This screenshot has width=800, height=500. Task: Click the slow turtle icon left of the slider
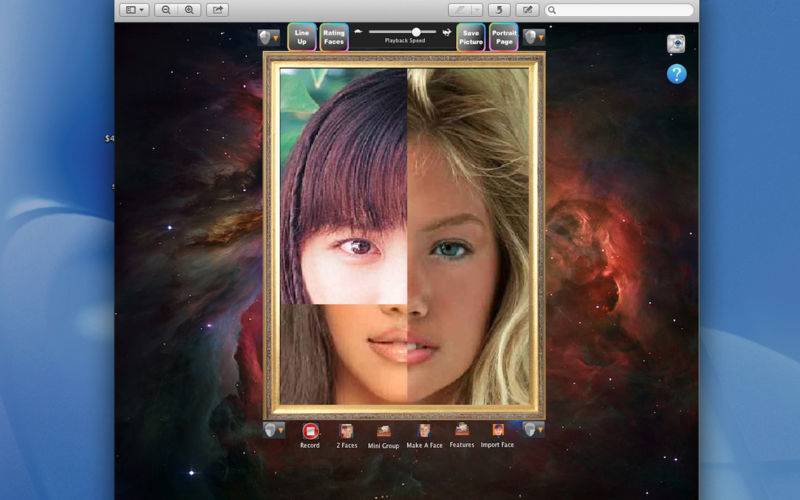coord(358,32)
